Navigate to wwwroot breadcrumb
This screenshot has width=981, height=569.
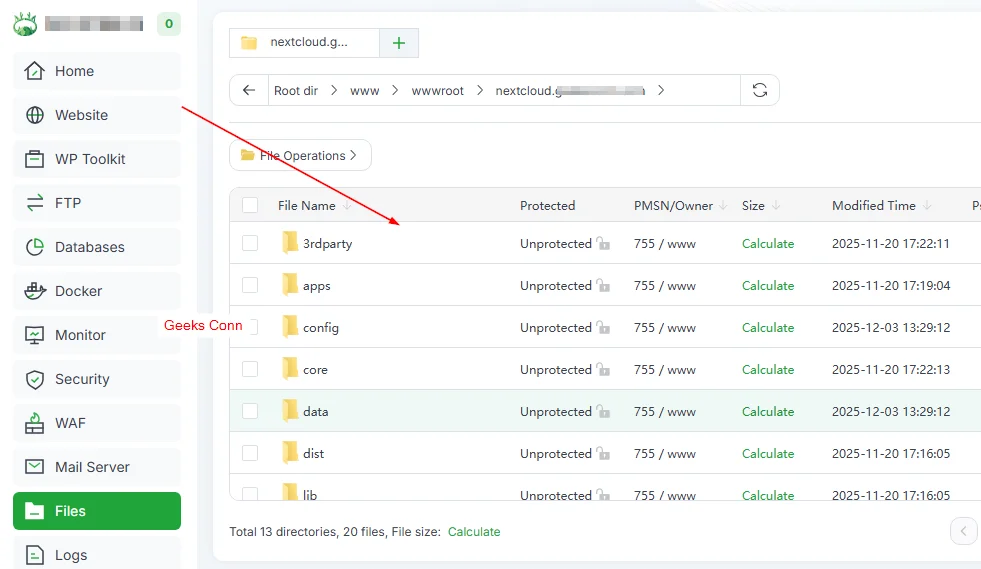(x=437, y=91)
